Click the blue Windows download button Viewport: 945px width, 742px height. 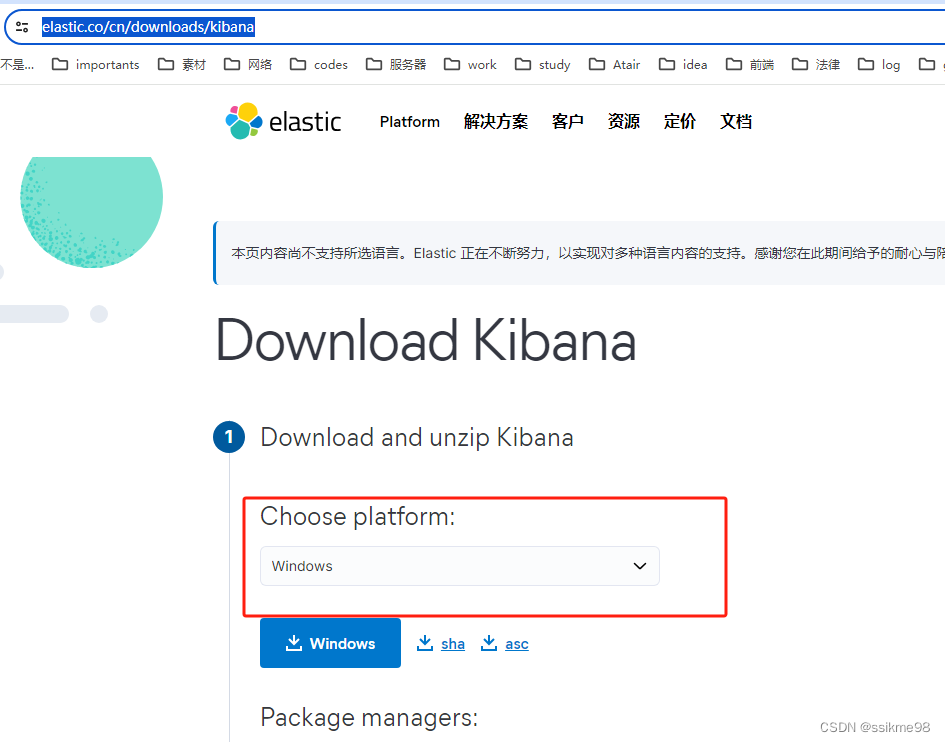[330, 643]
